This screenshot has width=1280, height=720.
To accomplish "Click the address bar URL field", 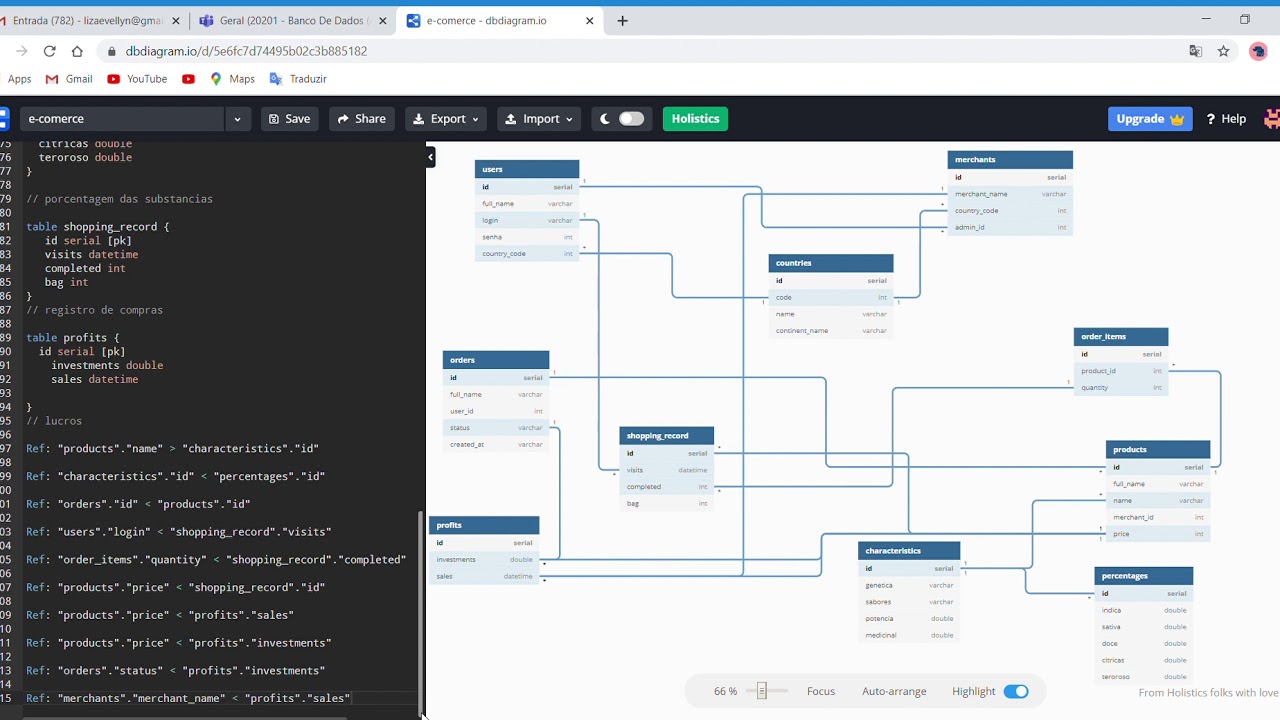I will [640, 51].
